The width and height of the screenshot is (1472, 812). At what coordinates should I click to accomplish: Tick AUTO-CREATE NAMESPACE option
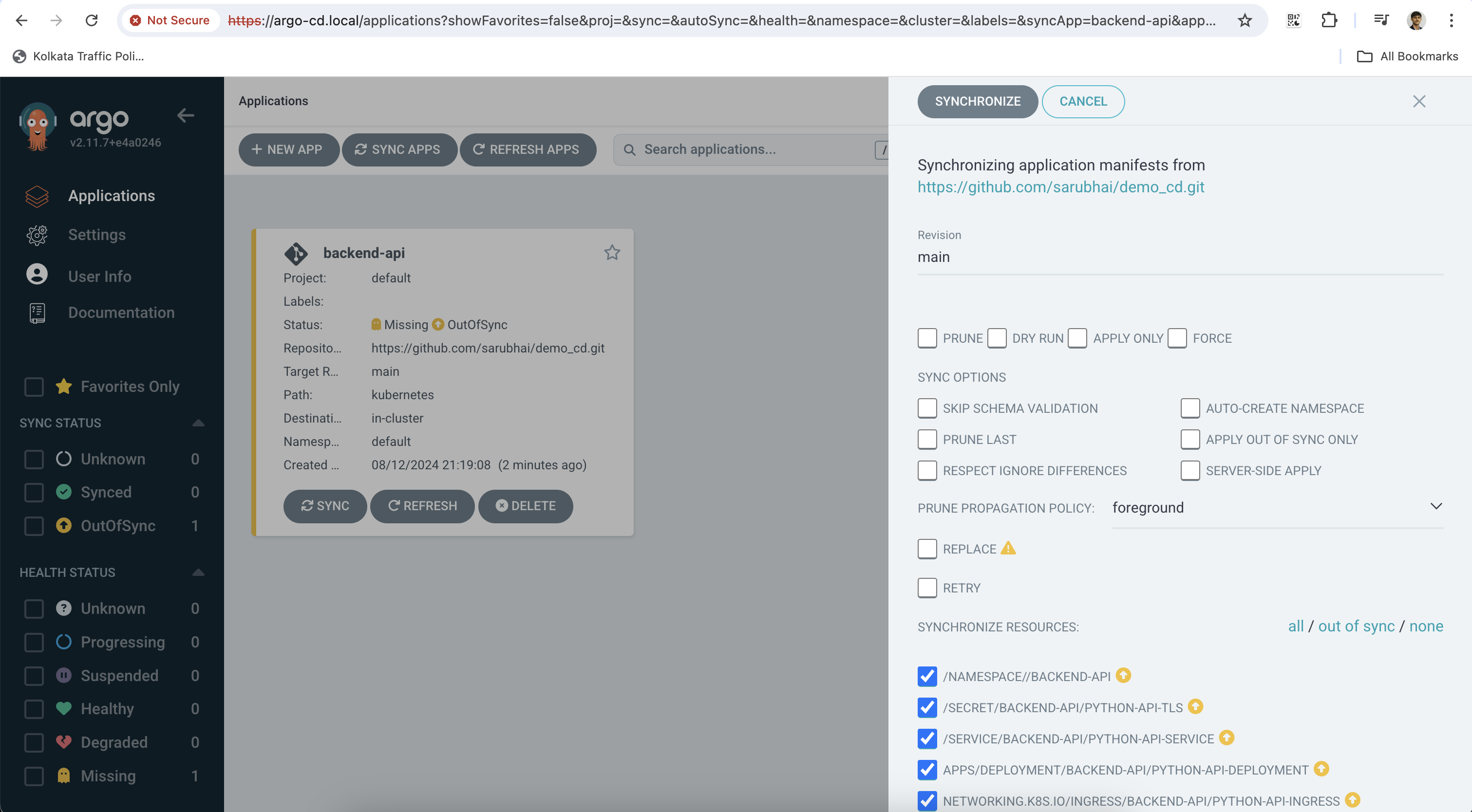1189,408
